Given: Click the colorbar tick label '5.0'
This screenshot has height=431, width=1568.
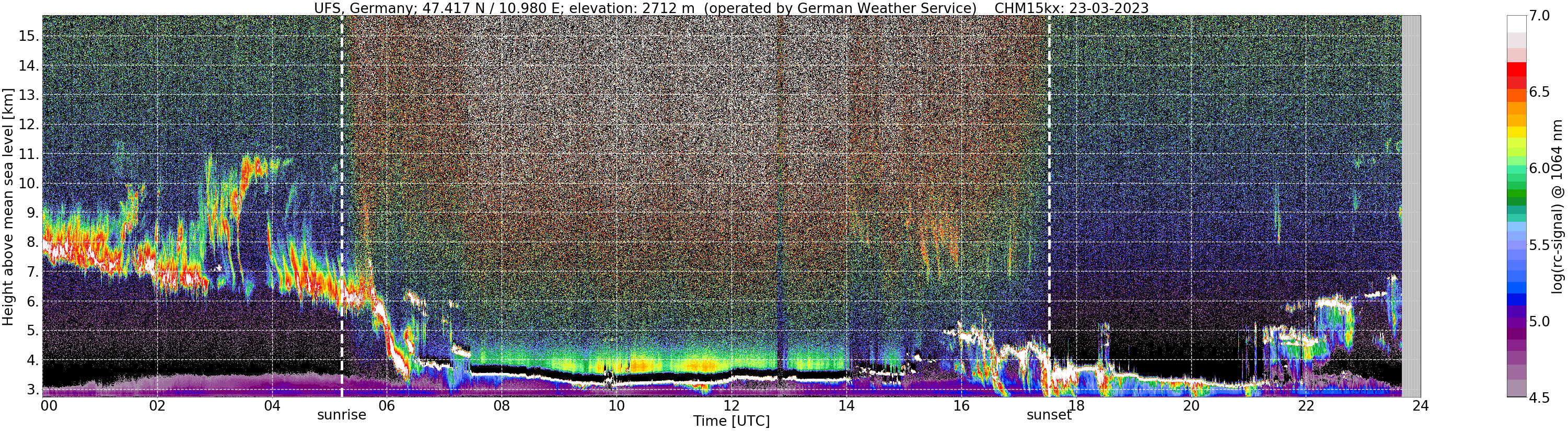Looking at the screenshot, I should coord(1539,321).
